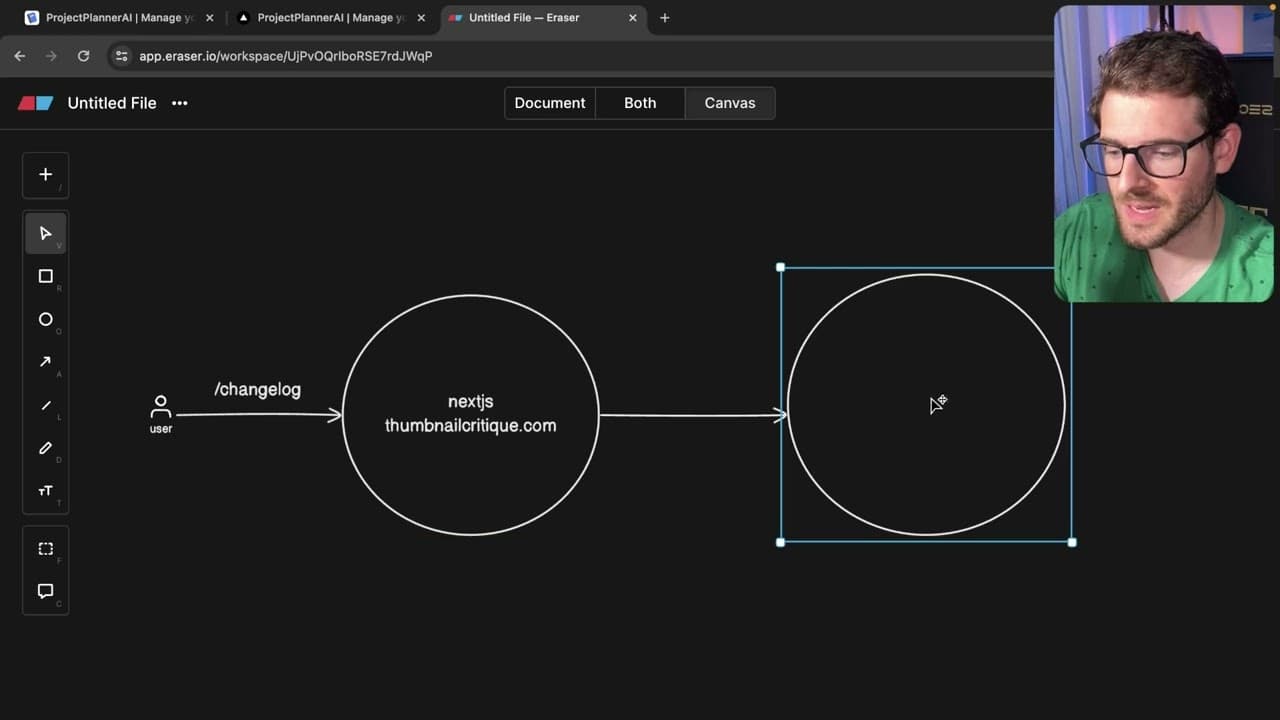Open the plus insert menu in toolbar

[45, 175]
